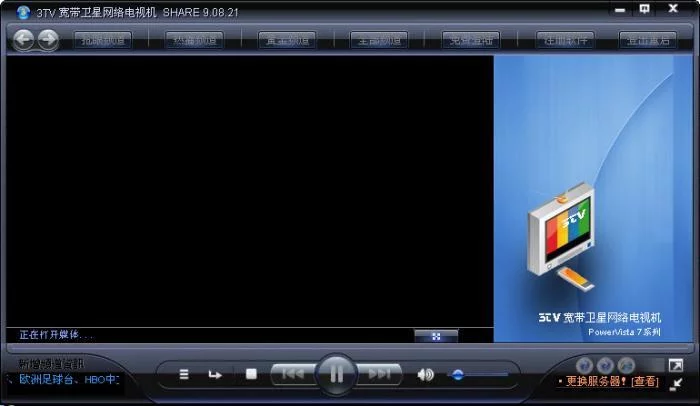Image resolution: width=700 pixels, height=406 pixels.
Task: Click the 3TV globe app icon in title bar
Action: 23,13
